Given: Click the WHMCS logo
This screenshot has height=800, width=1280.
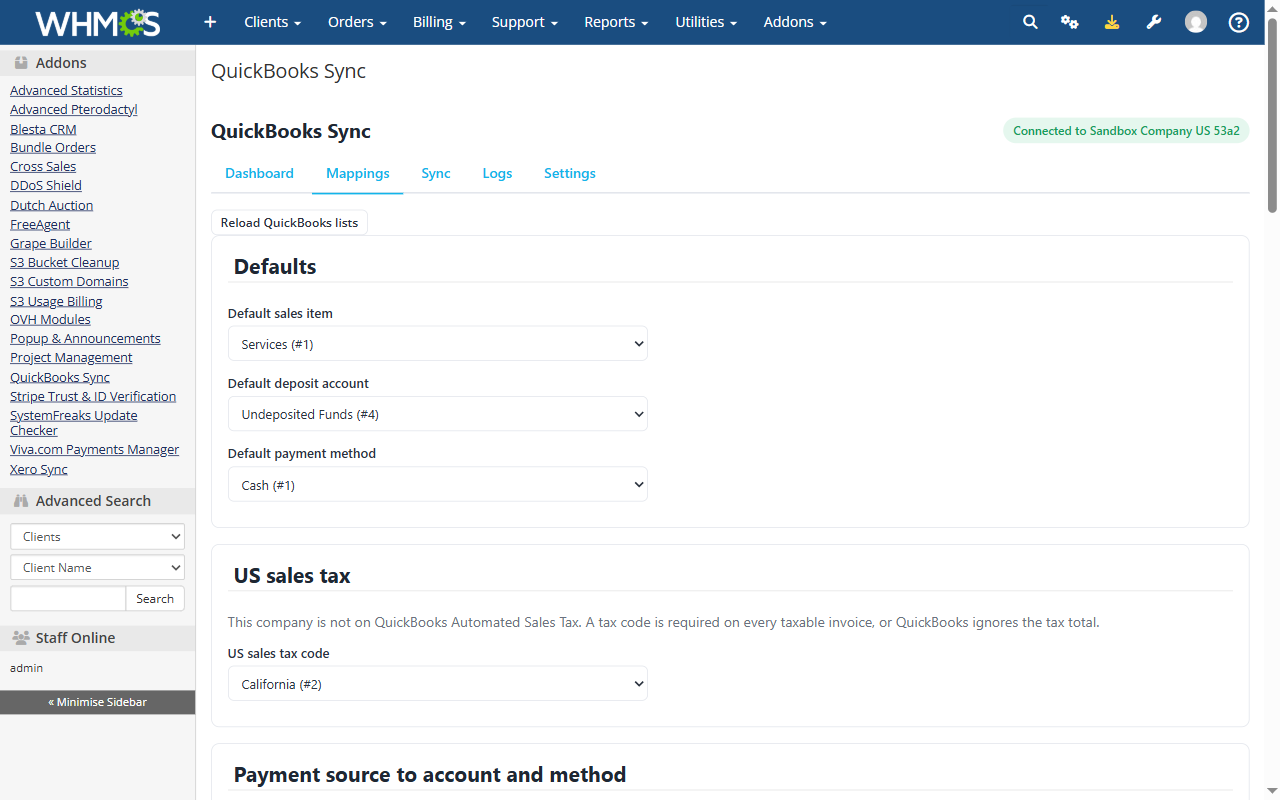Looking at the screenshot, I should tap(97, 22).
